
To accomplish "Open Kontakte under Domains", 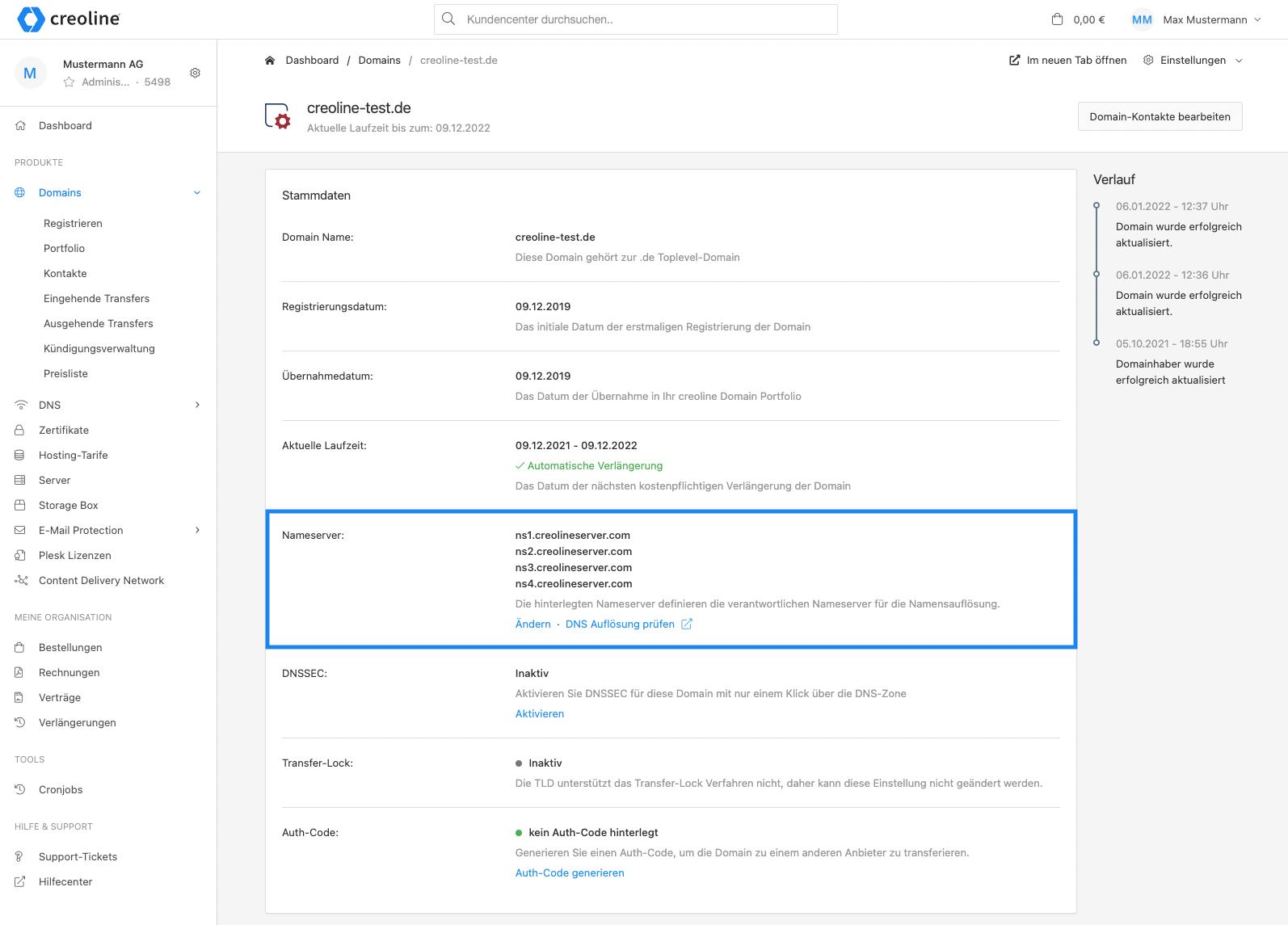I will click(65, 273).
